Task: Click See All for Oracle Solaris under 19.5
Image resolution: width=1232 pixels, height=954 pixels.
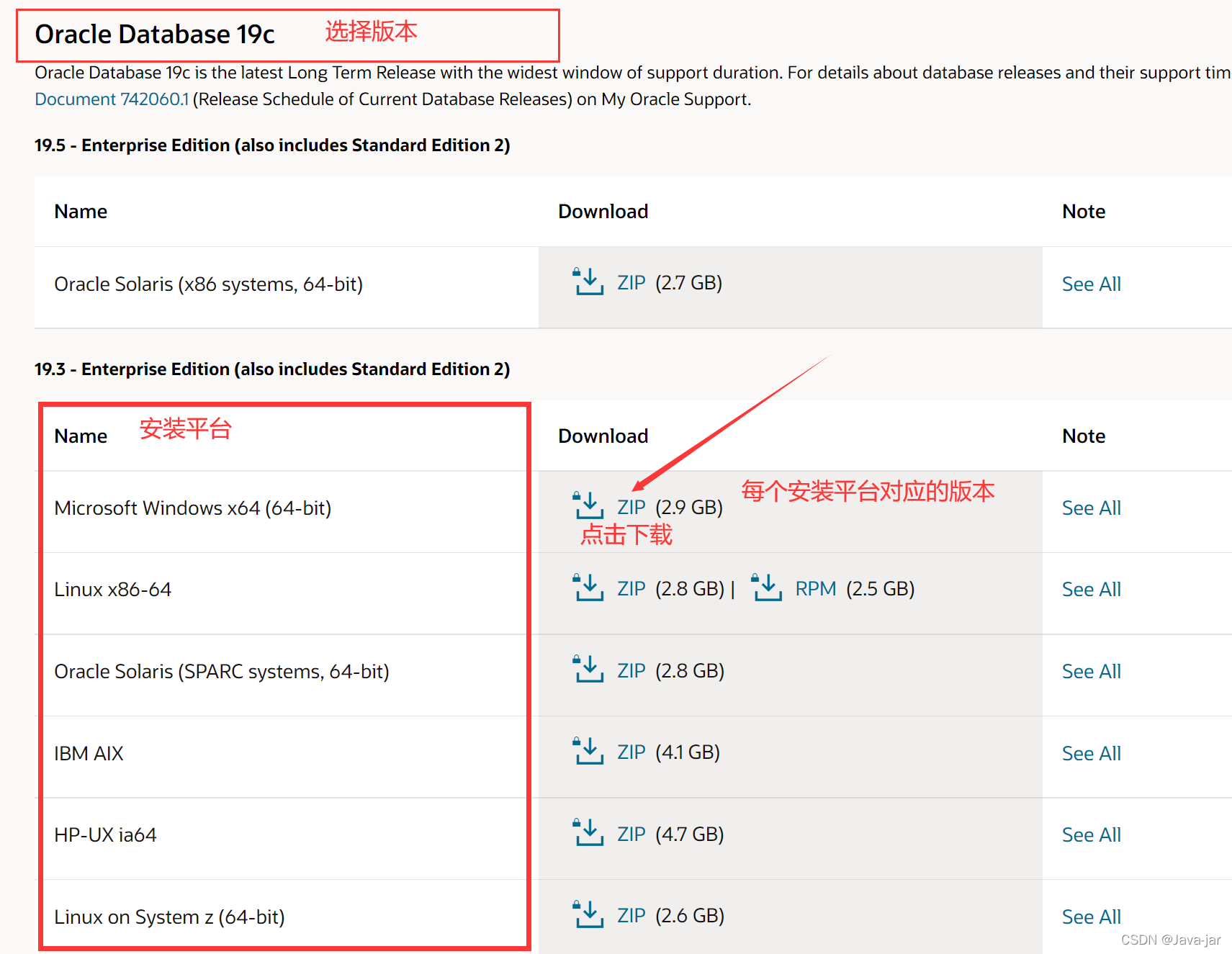Action: (1091, 283)
